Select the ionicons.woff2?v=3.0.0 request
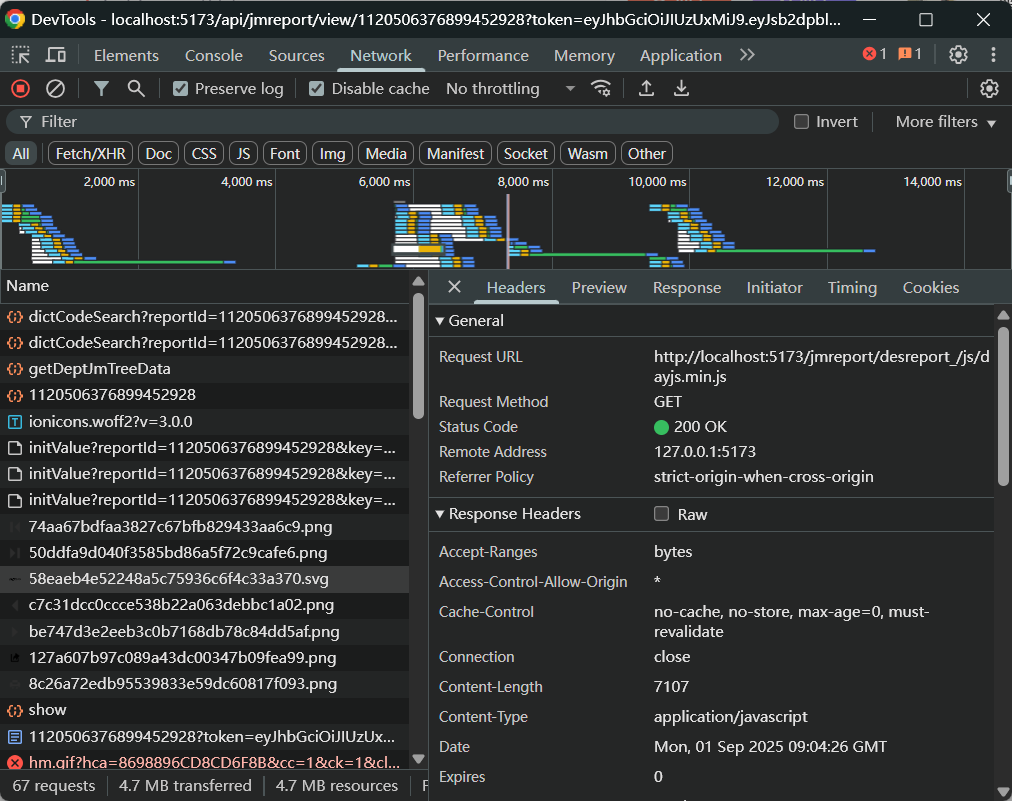1012x801 pixels. 205,421
